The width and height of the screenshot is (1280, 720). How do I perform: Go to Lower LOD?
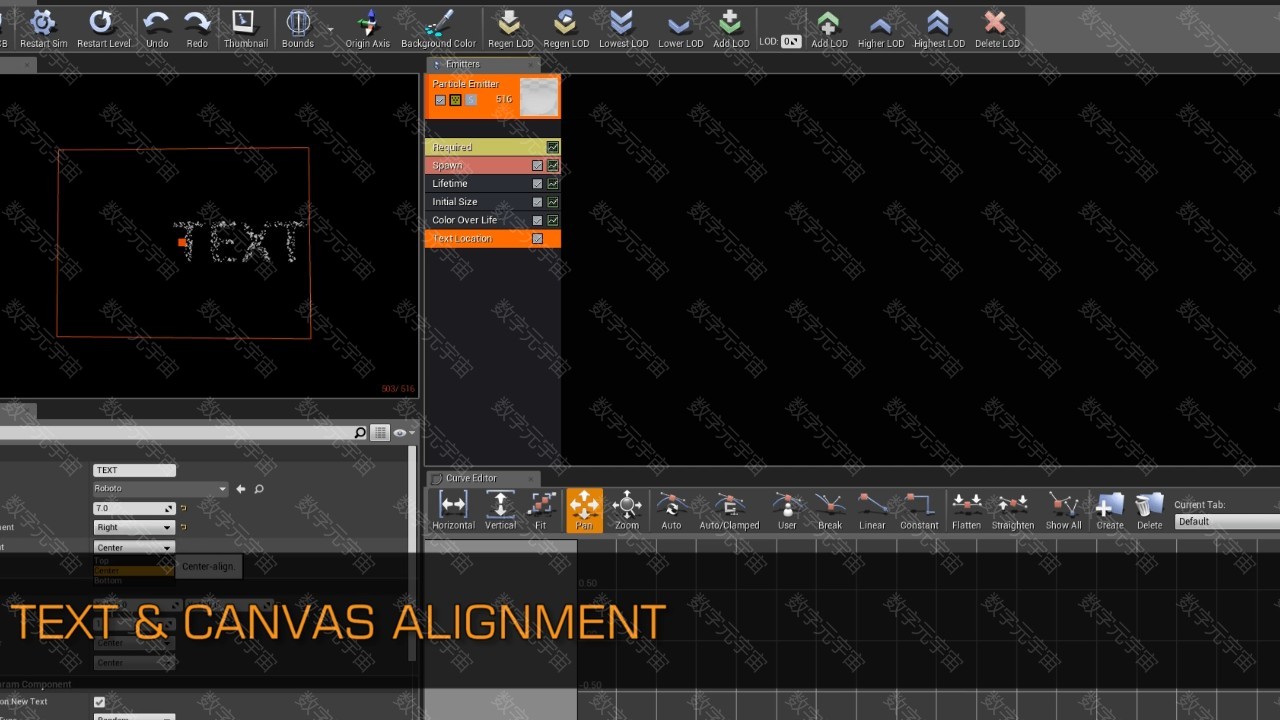coord(680,28)
